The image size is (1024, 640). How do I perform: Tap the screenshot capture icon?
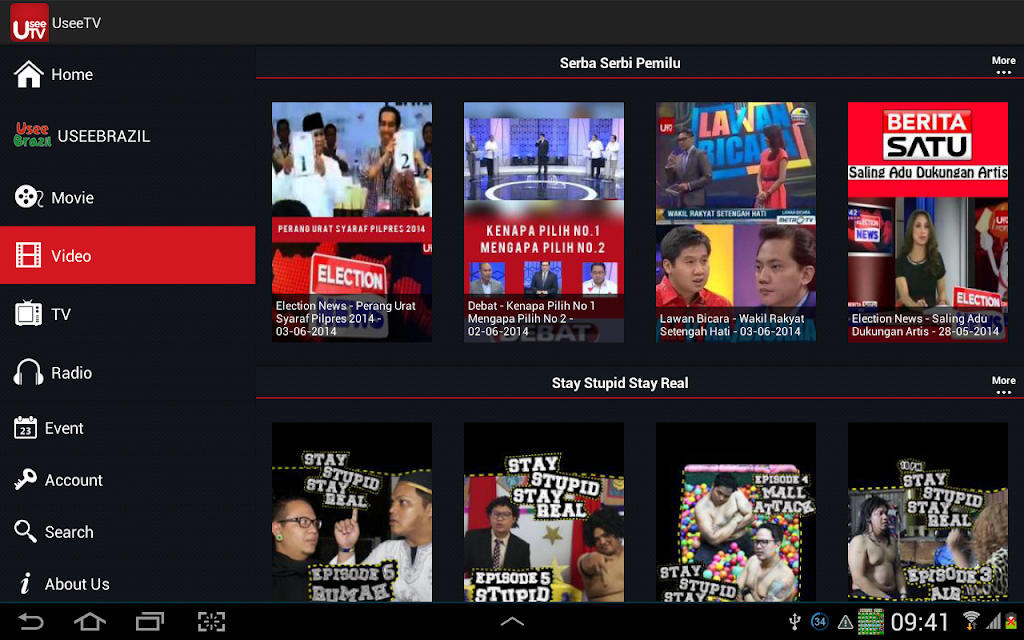pyautogui.click(x=211, y=622)
